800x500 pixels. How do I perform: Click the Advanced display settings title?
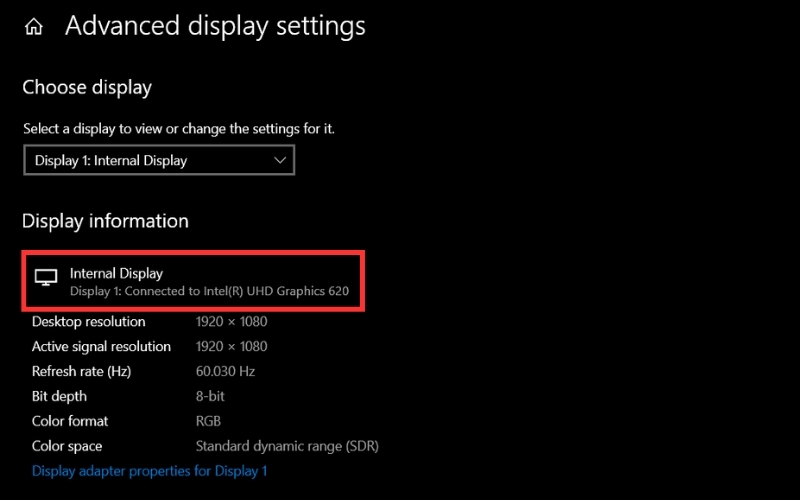click(x=215, y=26)
